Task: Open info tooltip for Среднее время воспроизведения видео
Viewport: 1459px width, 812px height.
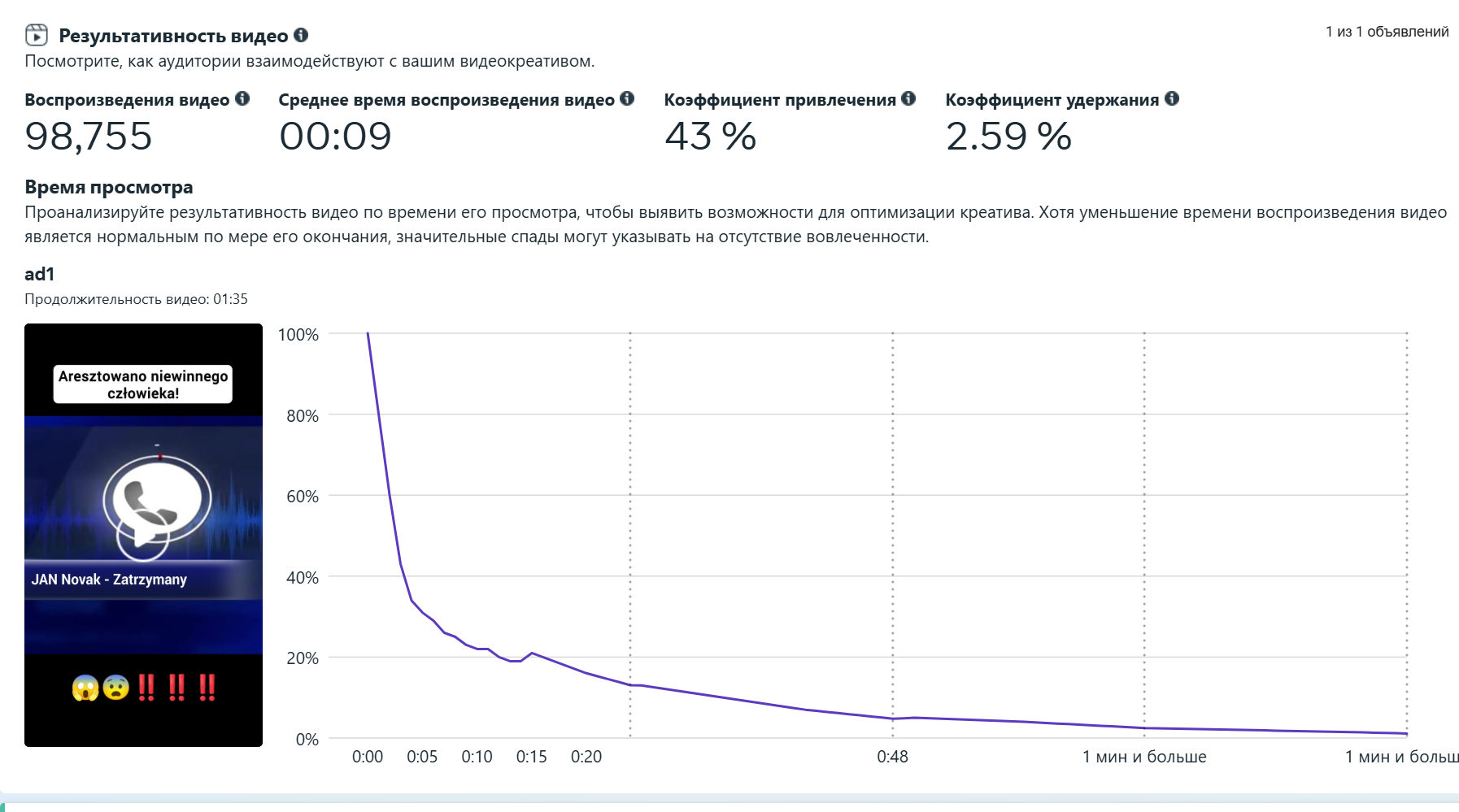Action: coord(627,98)
